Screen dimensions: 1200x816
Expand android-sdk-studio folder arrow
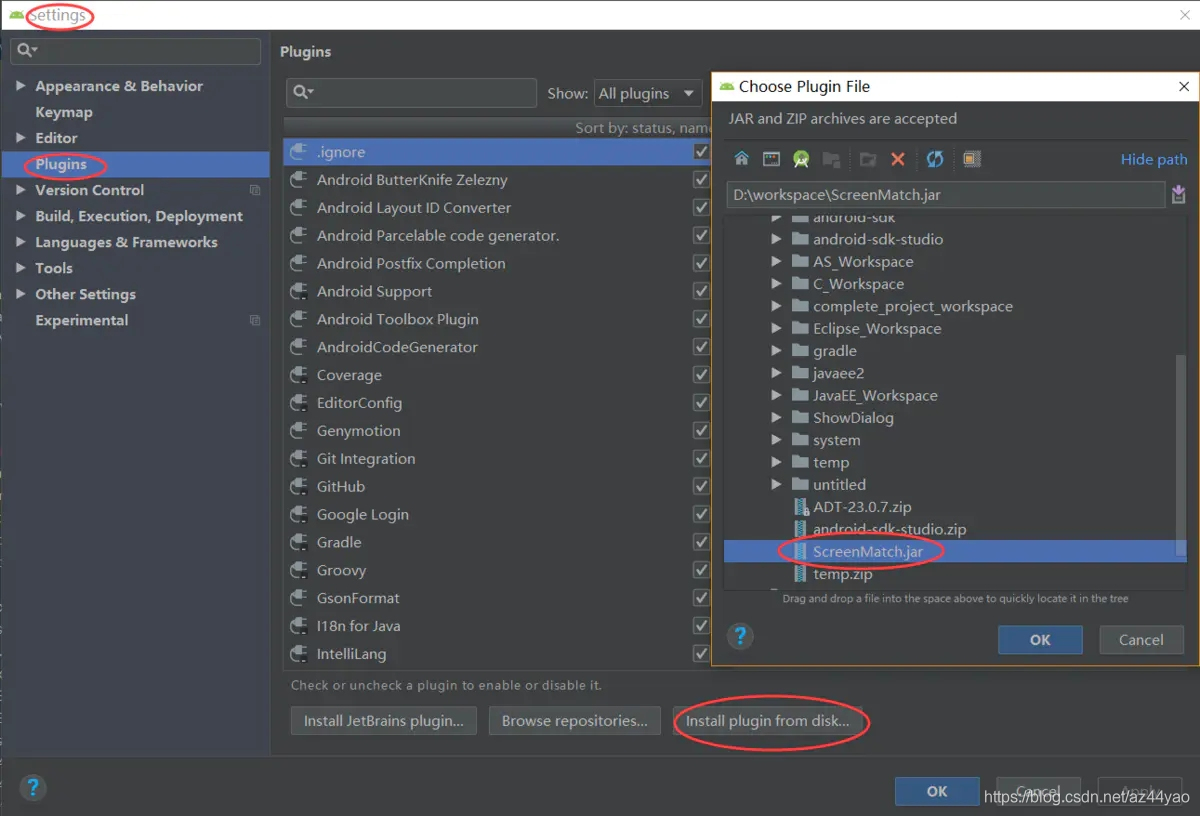coord(777,239)
